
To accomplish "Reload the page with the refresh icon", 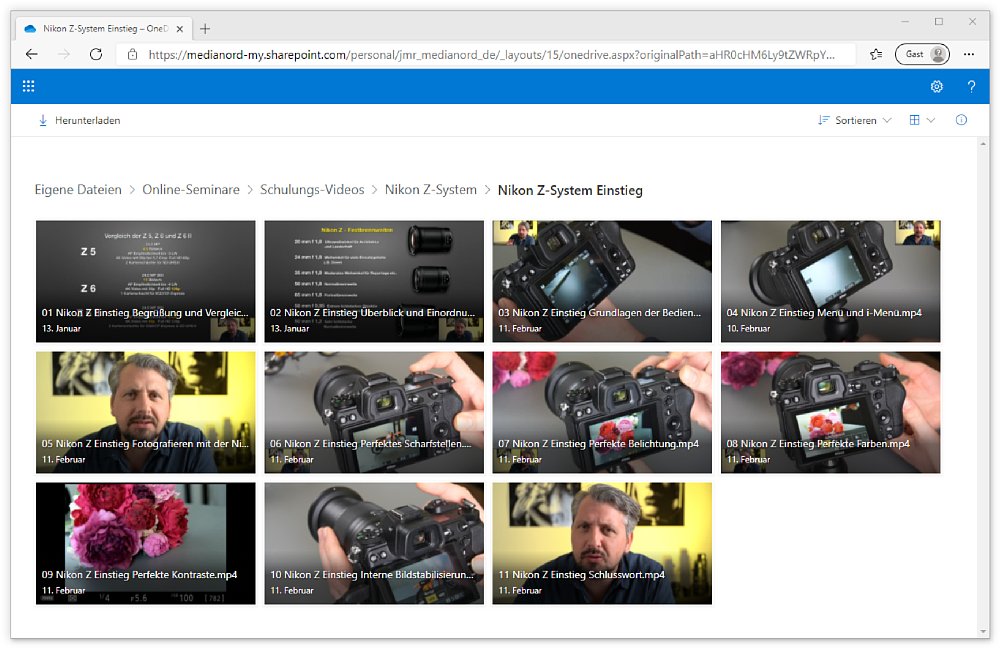I will point(96,54).
